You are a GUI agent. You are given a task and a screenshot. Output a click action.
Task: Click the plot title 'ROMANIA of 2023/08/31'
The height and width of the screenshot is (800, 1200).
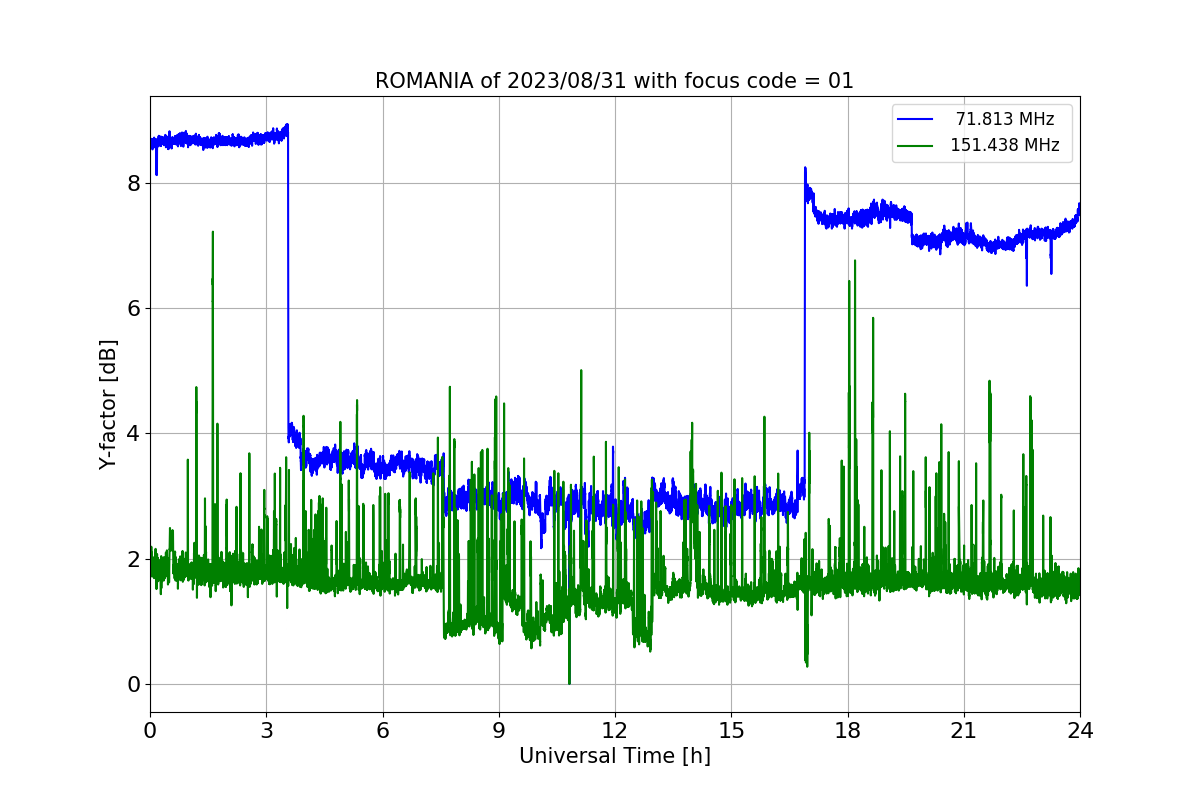pyautogui.click(x=614, y=81)
